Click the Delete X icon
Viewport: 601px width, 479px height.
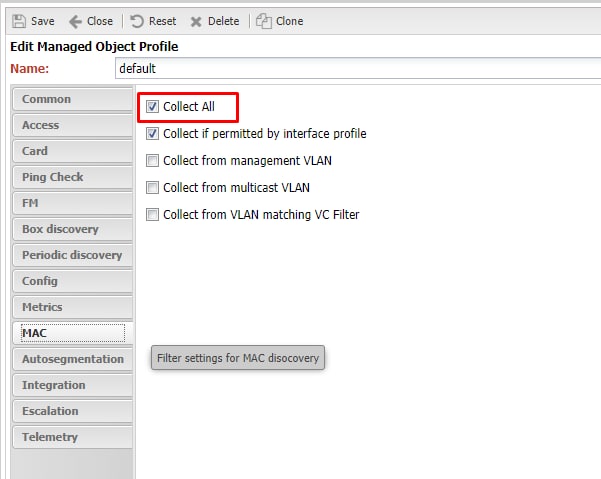(196, 21)
